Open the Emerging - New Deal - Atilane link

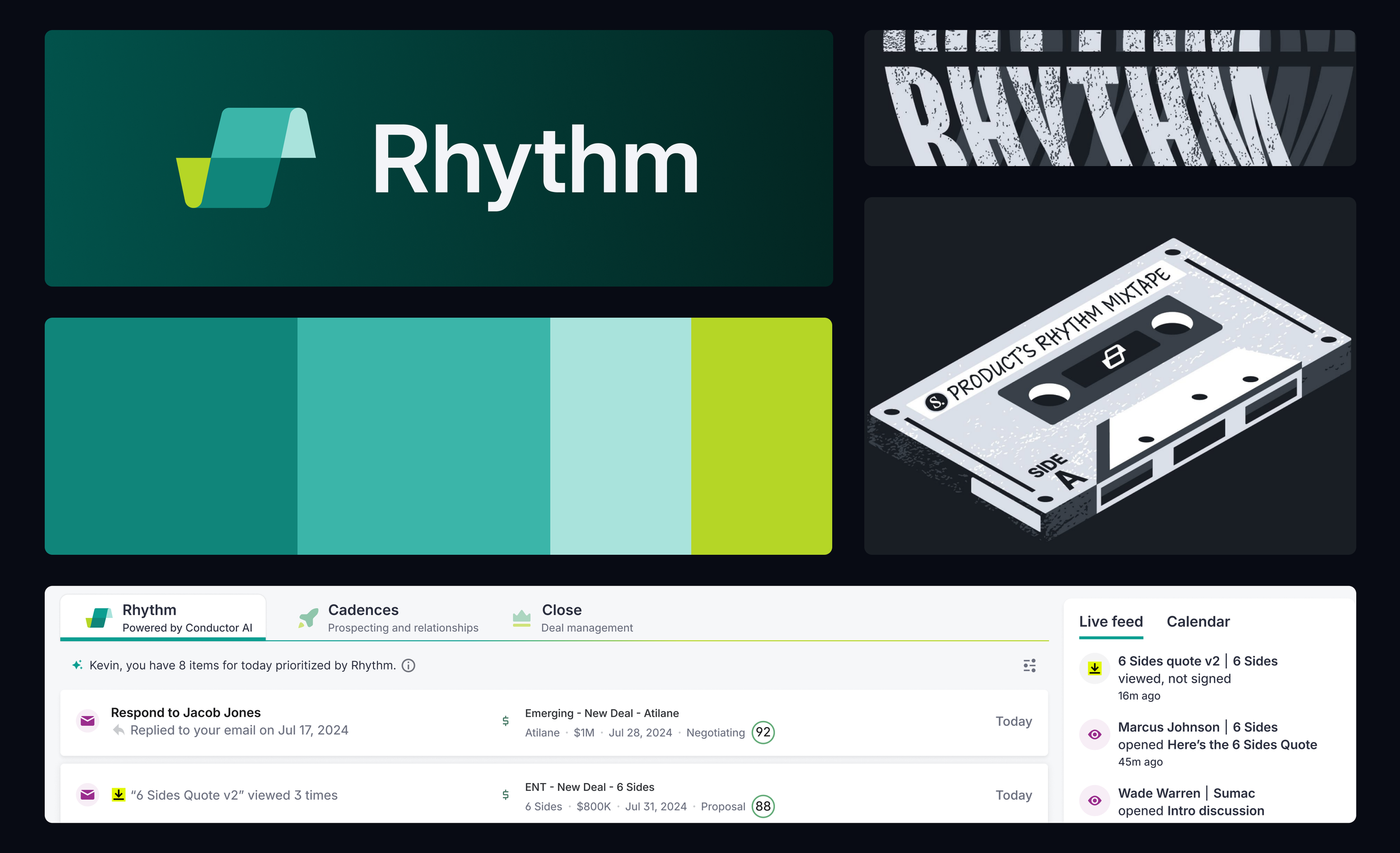[x=601, y=713]
